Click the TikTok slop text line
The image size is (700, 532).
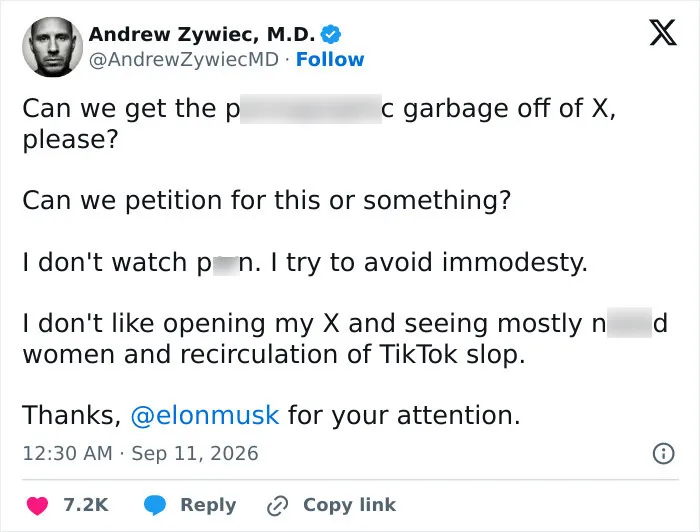[274, 355]
